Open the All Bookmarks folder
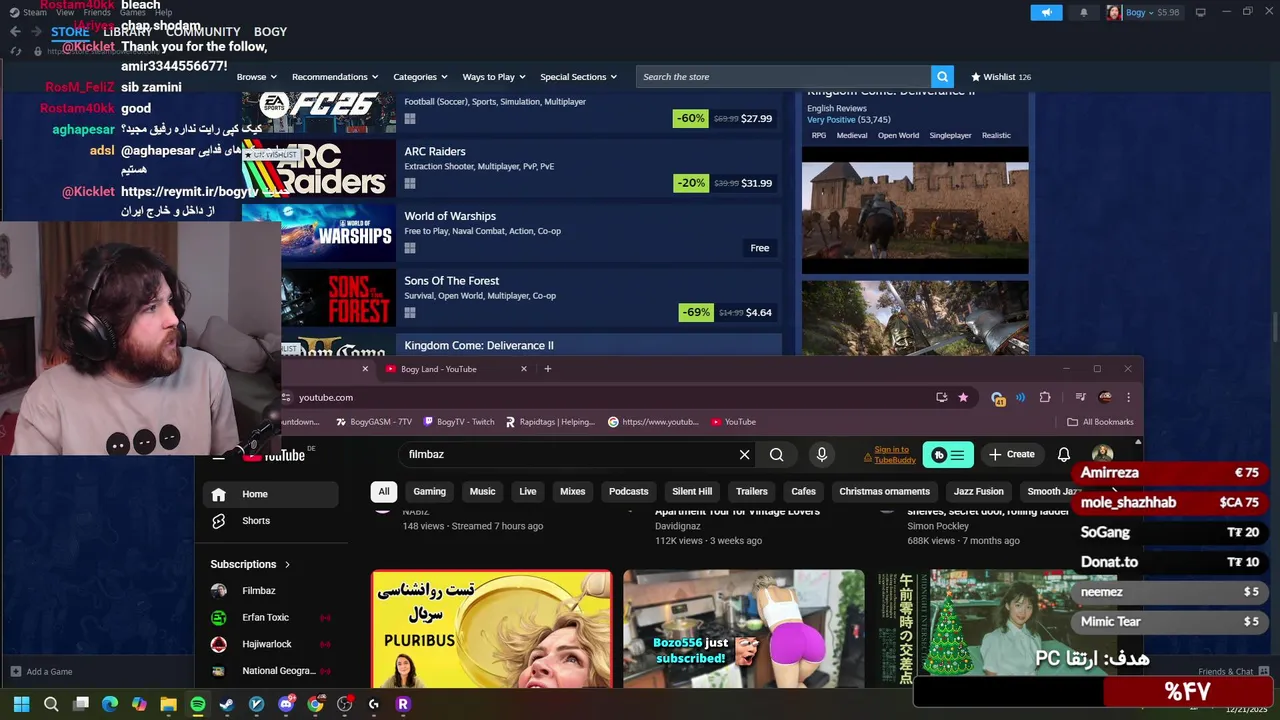 pyautogui.click(x=1100, y=422)
